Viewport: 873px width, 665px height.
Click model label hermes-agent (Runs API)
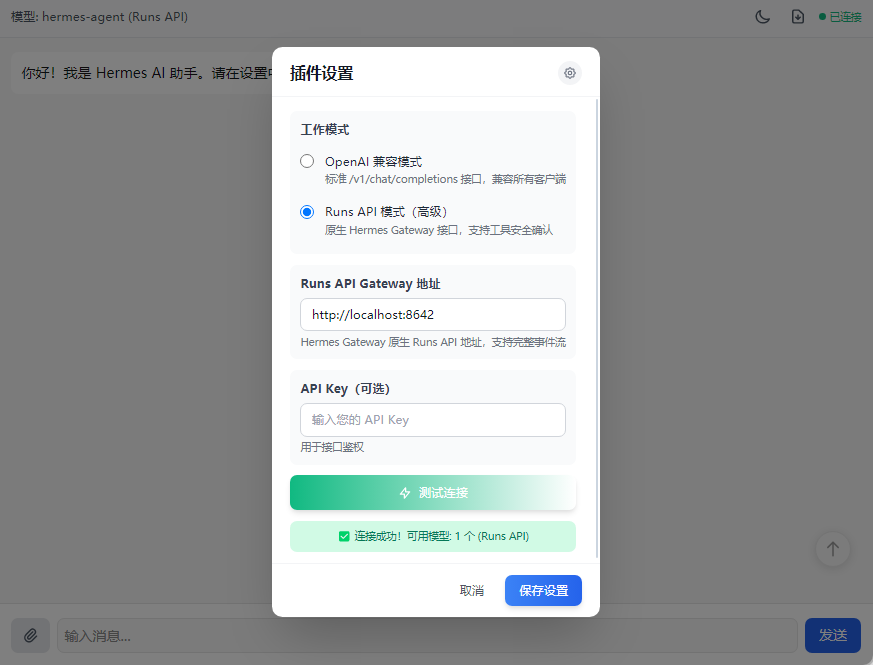coord(100,17)
